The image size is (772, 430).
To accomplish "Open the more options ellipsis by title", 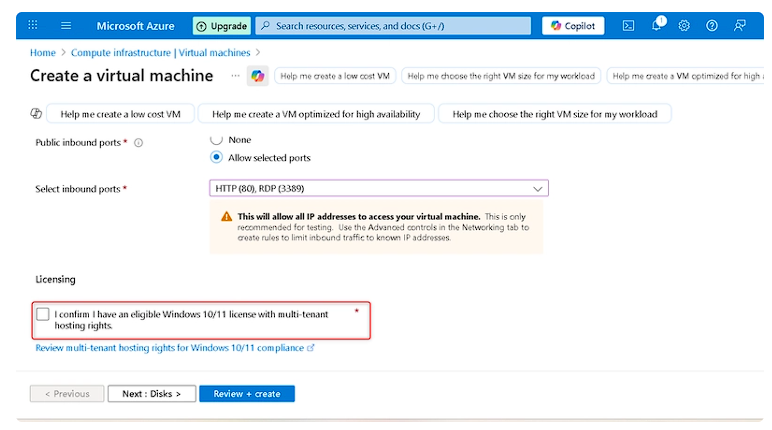I will tap(235, 76).
